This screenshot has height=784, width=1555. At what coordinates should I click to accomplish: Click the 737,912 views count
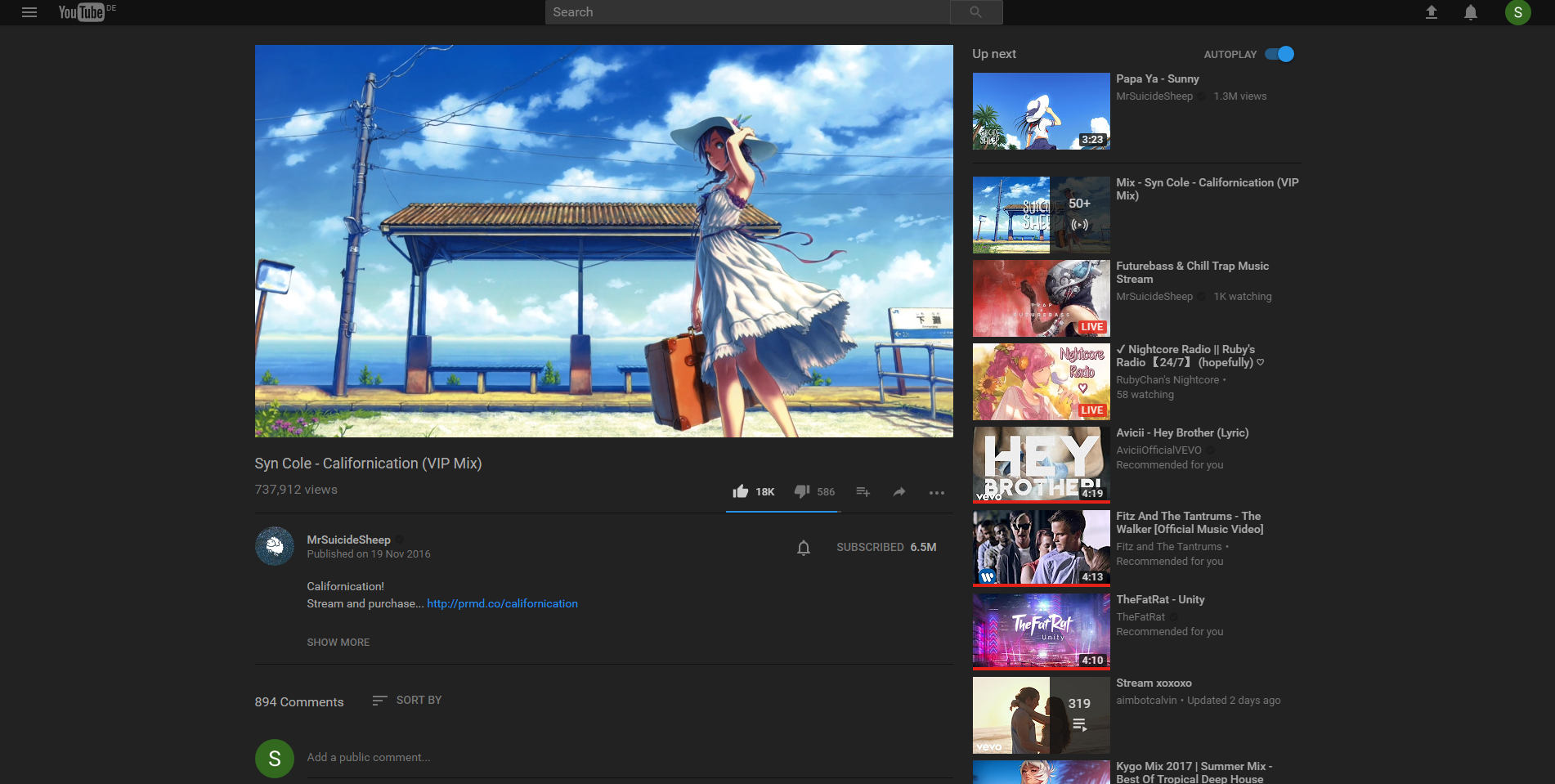click(296, 490)
